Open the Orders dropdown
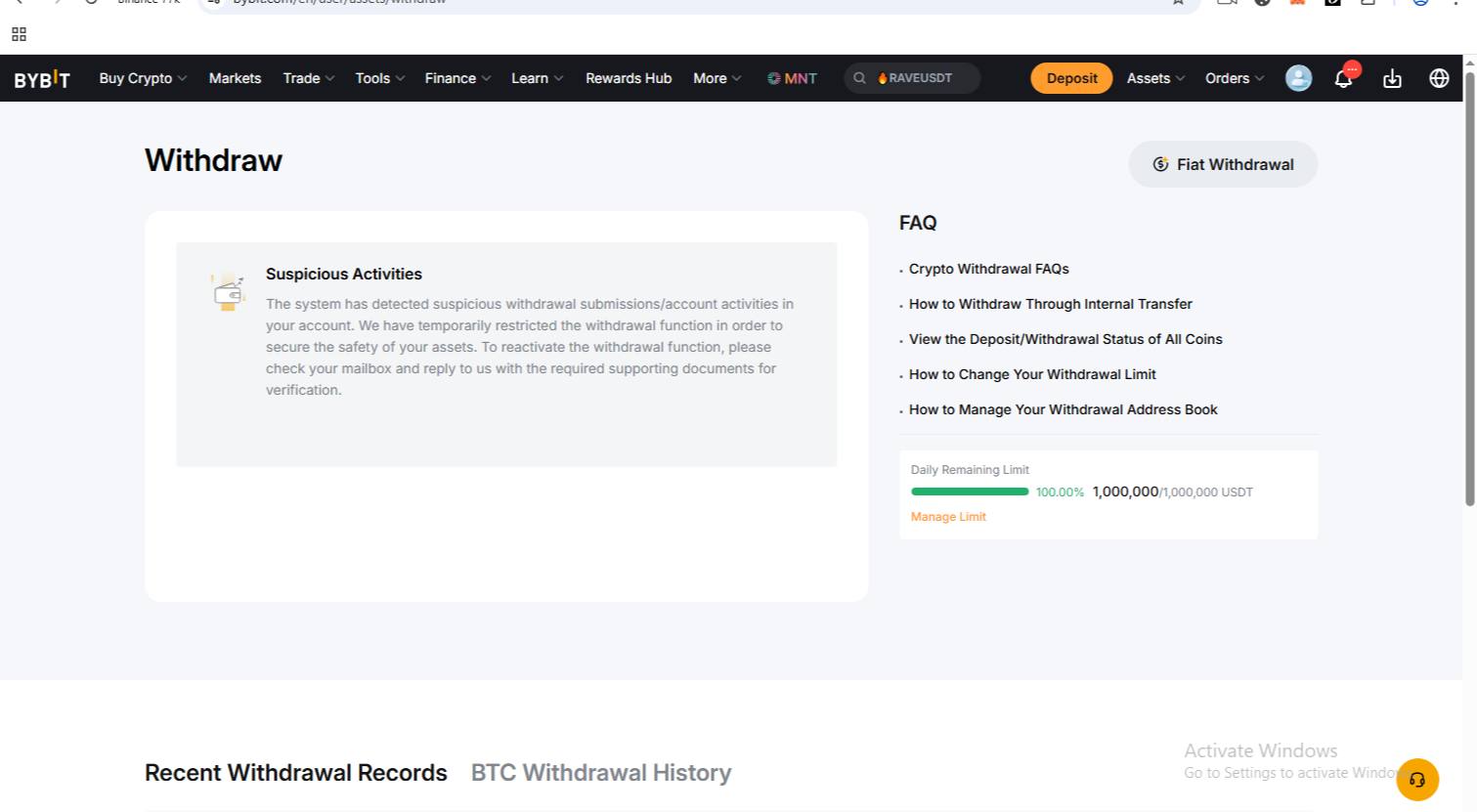1477x812 pixels. tap(1235, 78)
